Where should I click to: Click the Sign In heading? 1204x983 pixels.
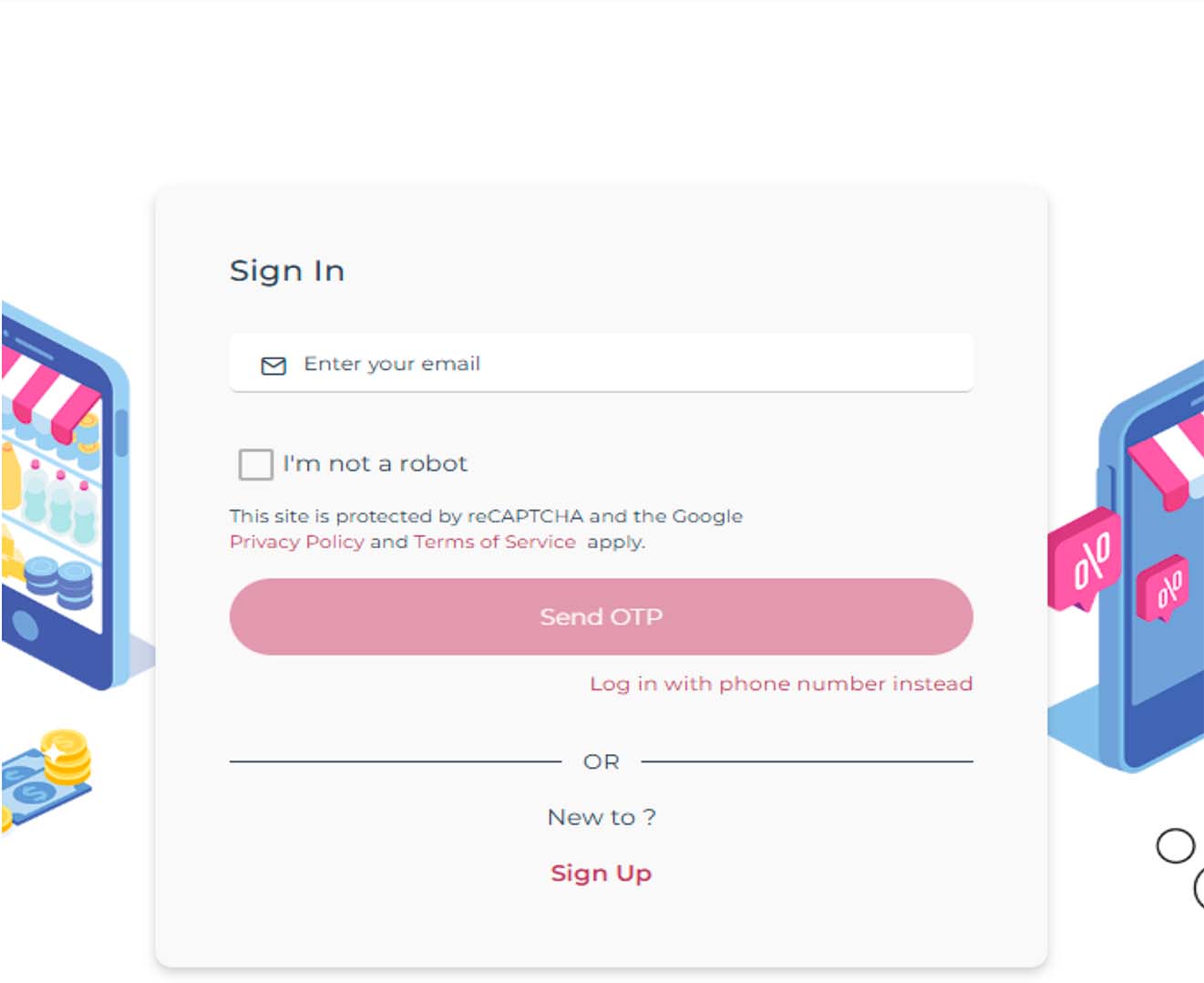(287, 271)
